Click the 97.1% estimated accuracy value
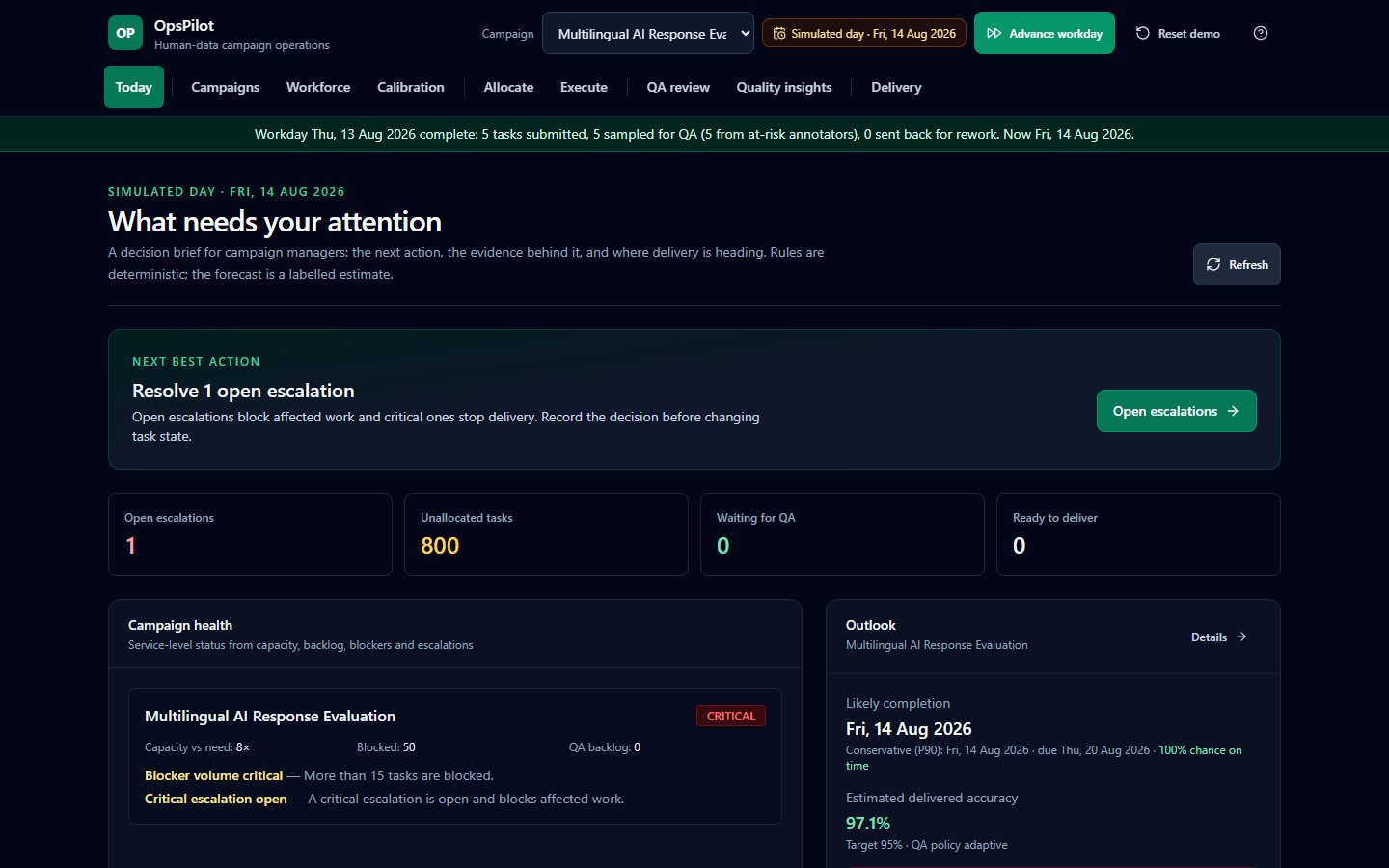Viewport: 1389px width, 868px height. pyautogui.click(x=868, y=824)
